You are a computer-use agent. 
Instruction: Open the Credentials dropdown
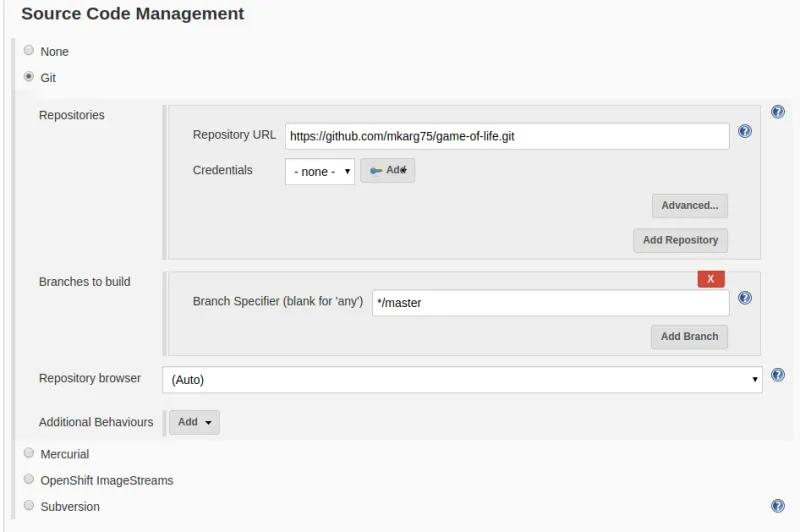(320, 172)
